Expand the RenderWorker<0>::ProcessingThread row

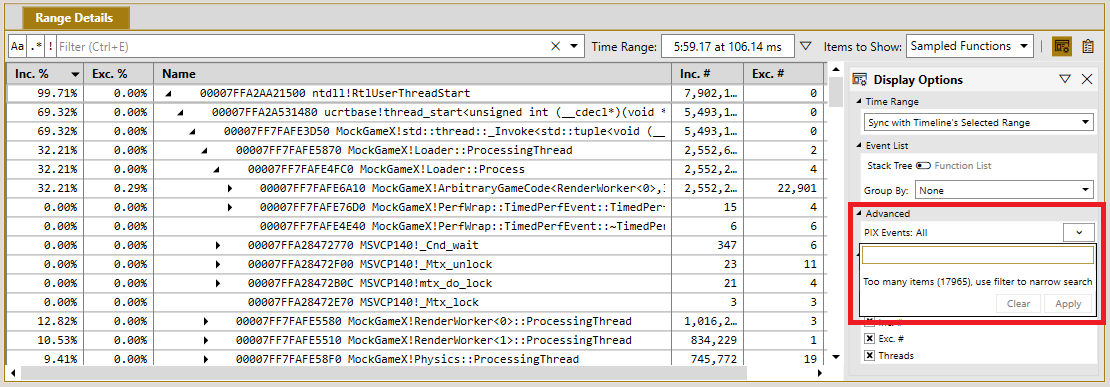206,321
